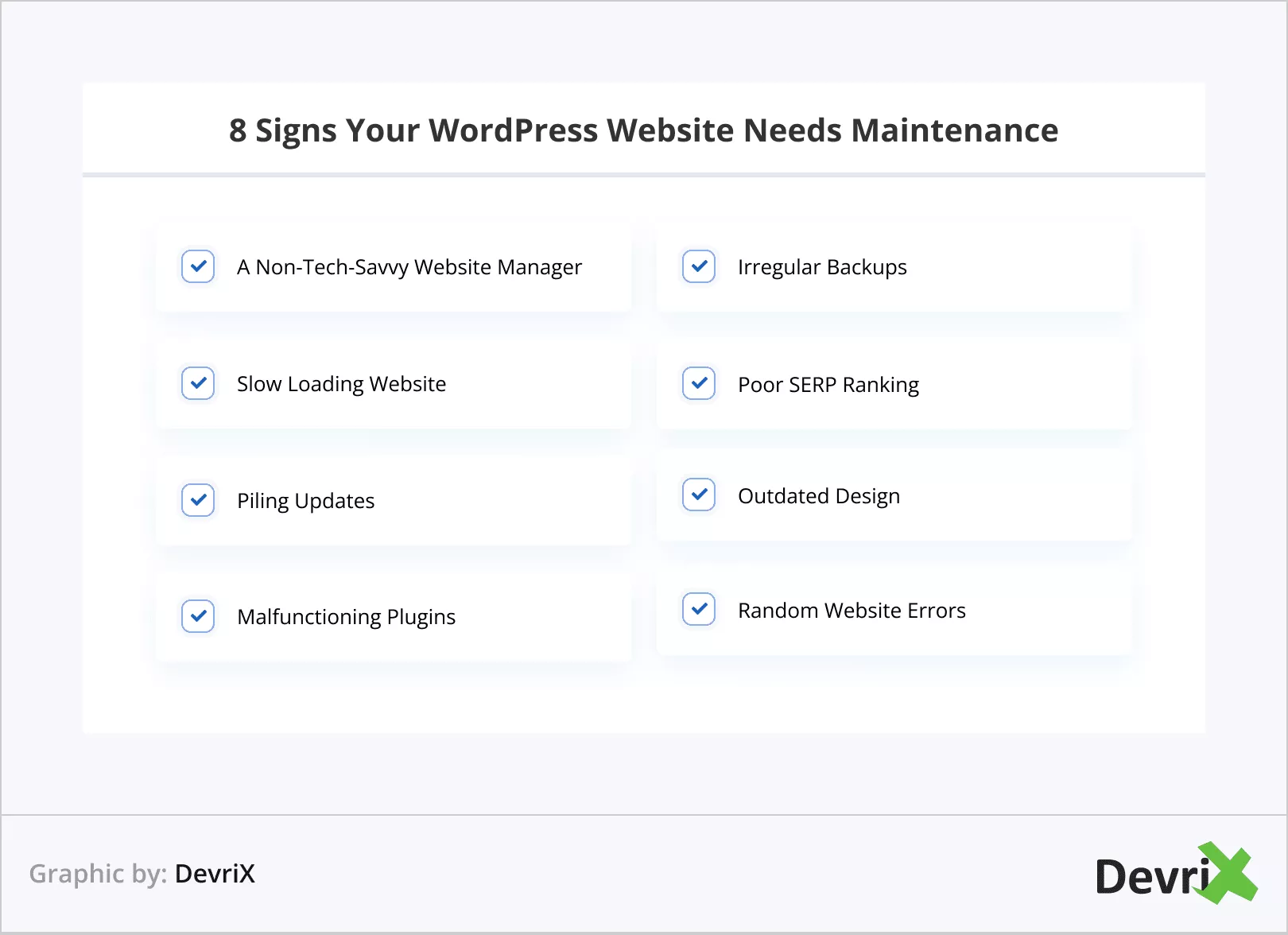Click the '8 Signs Your WordPress Website Needs Maintenance' heading
The height and width of the screenshot is (935, 1288).
tap(644, 130)
